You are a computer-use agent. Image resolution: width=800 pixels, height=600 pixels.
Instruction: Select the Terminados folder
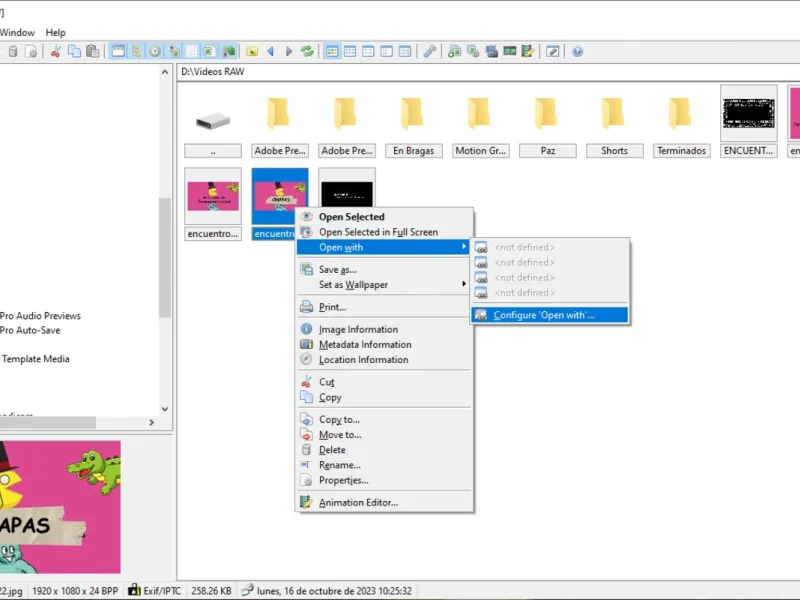coord(682,122)
